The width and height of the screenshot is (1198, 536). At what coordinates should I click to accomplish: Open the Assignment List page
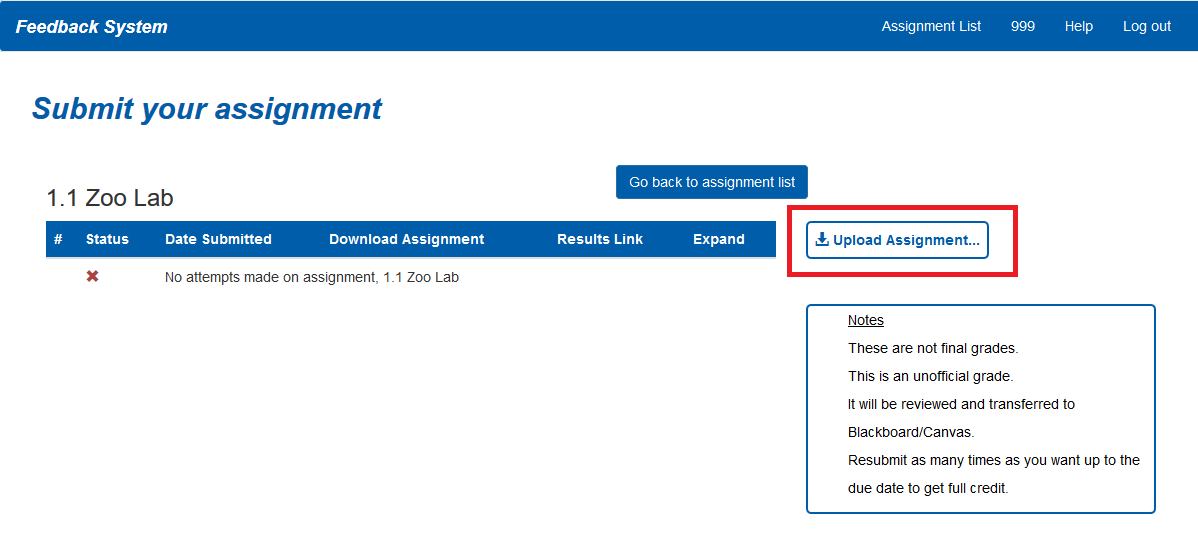click(931, 26)
